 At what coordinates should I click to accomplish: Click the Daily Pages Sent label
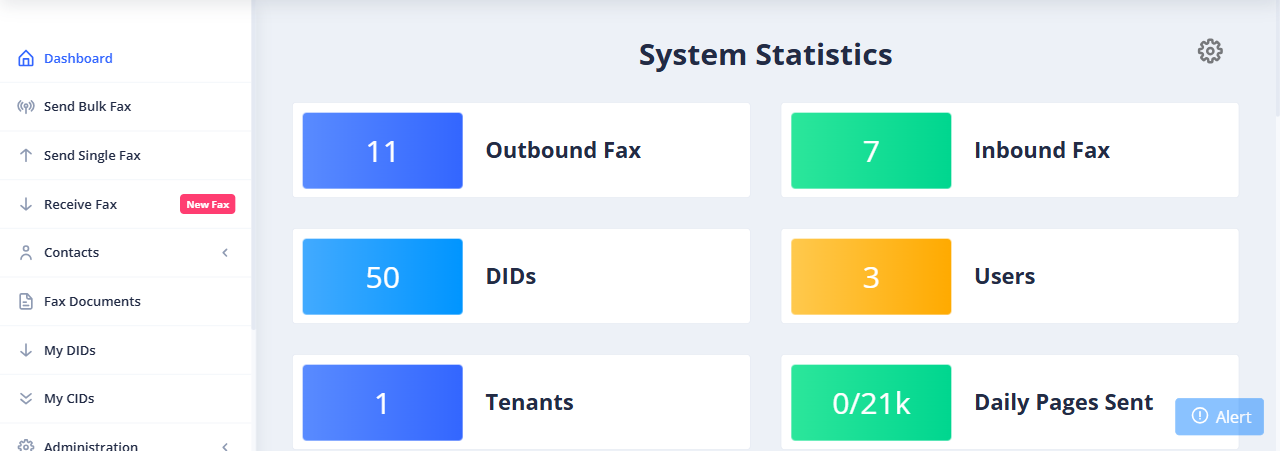tap(1064, 403)
